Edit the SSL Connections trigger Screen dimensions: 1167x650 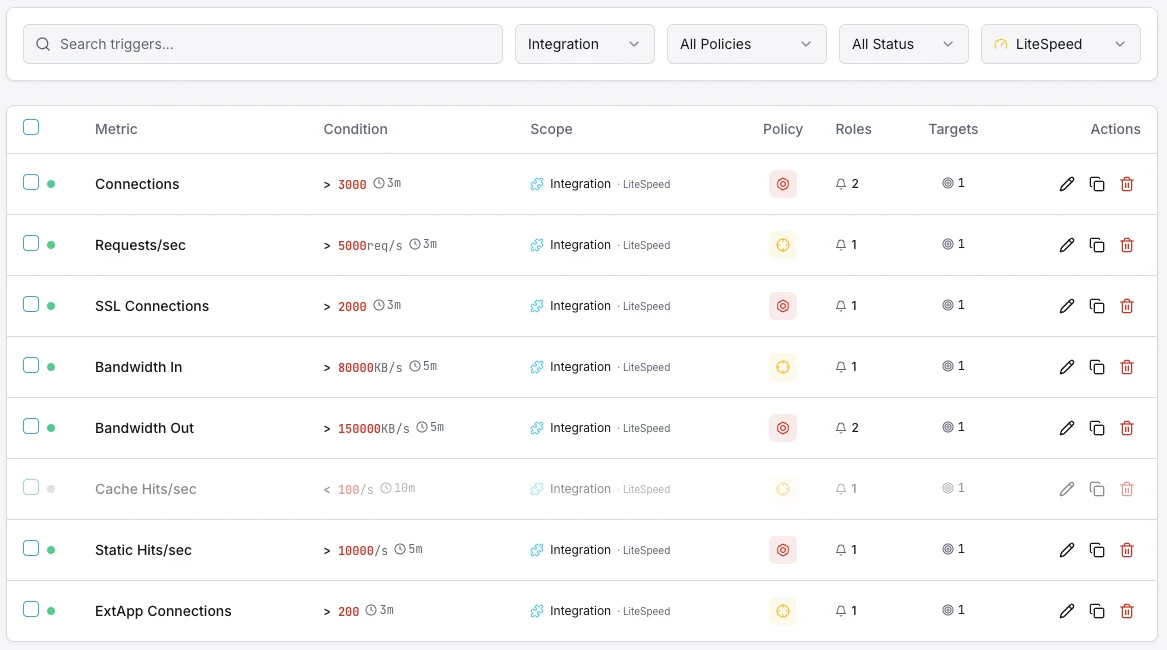click(x=1067, y=306)
